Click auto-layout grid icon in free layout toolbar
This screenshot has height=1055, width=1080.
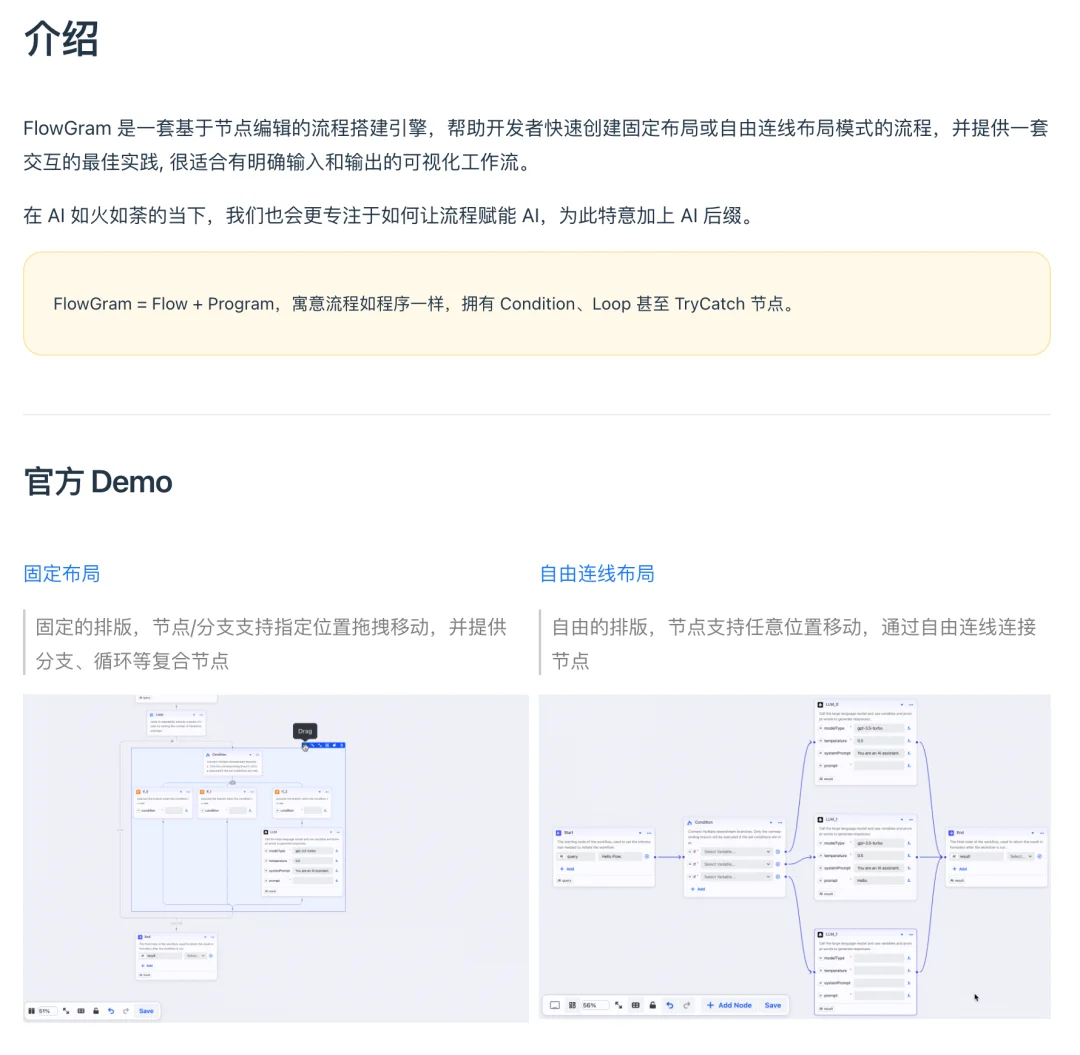(572, 1005)
